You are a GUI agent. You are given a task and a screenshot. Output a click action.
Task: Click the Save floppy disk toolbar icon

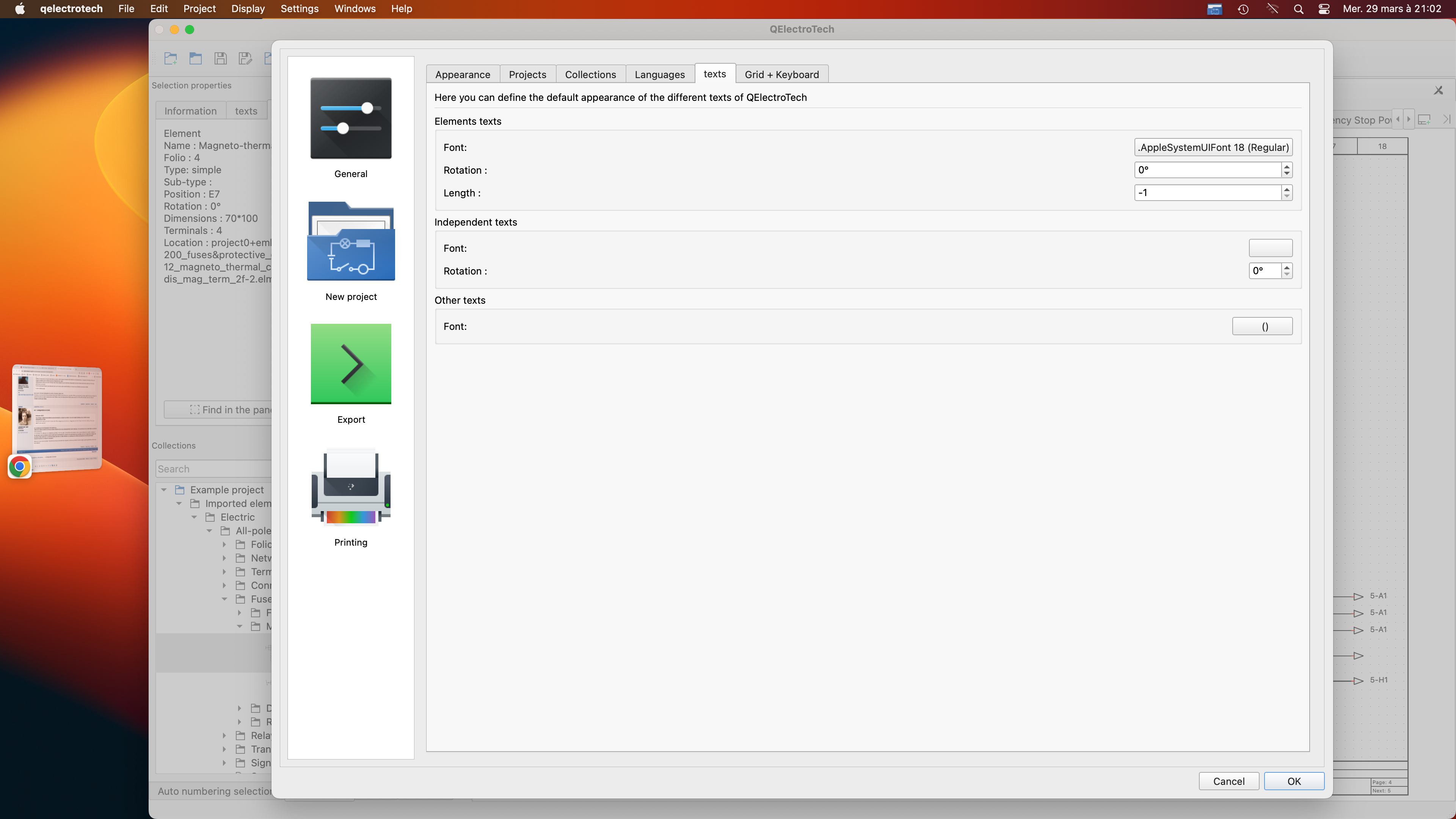pyautogui.click(x=220, y=58)
